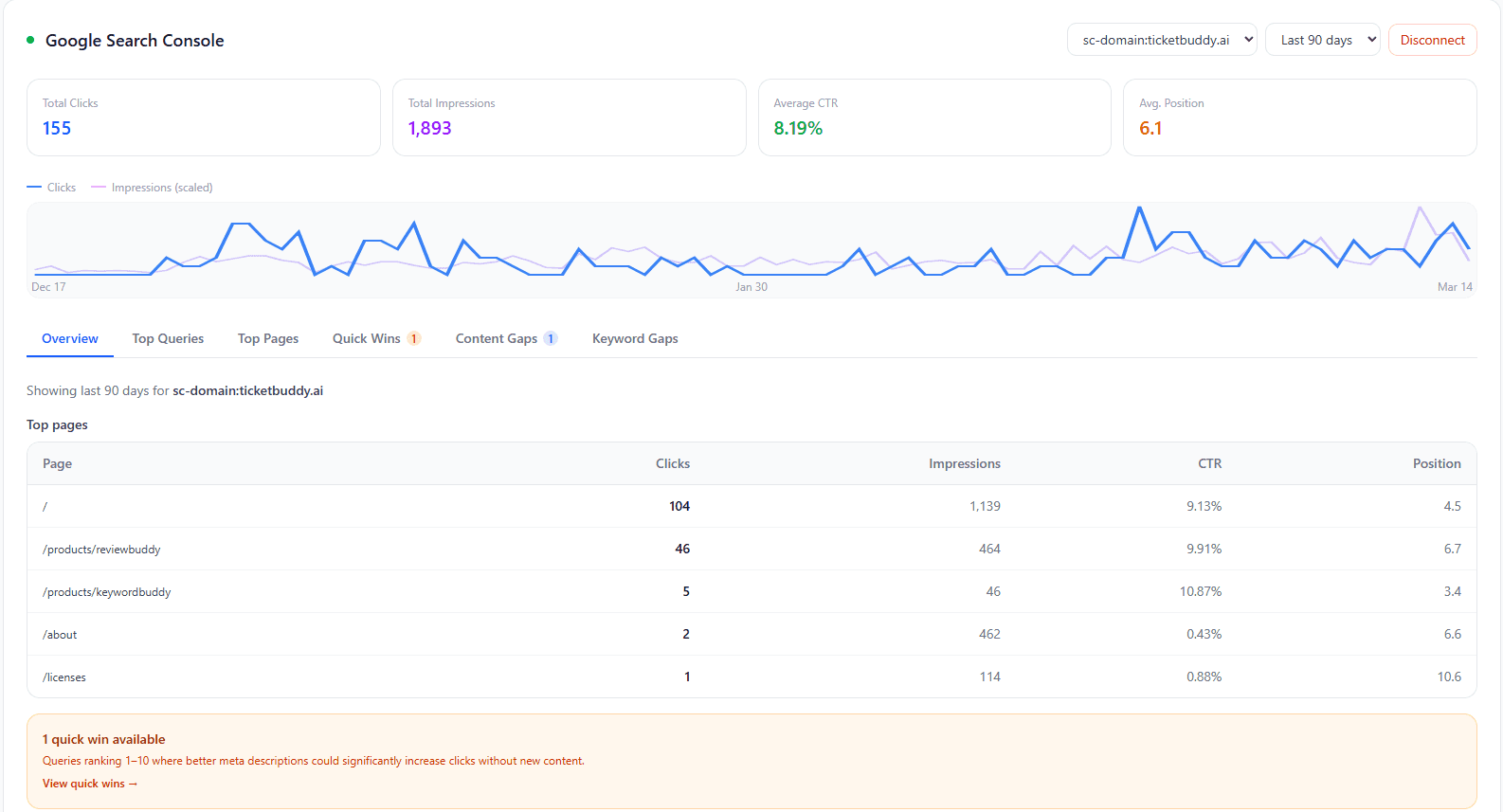The image size is (1503, 812).
Task: Go to the Keyword Gaps tab
Action: (x=635, y=339)
